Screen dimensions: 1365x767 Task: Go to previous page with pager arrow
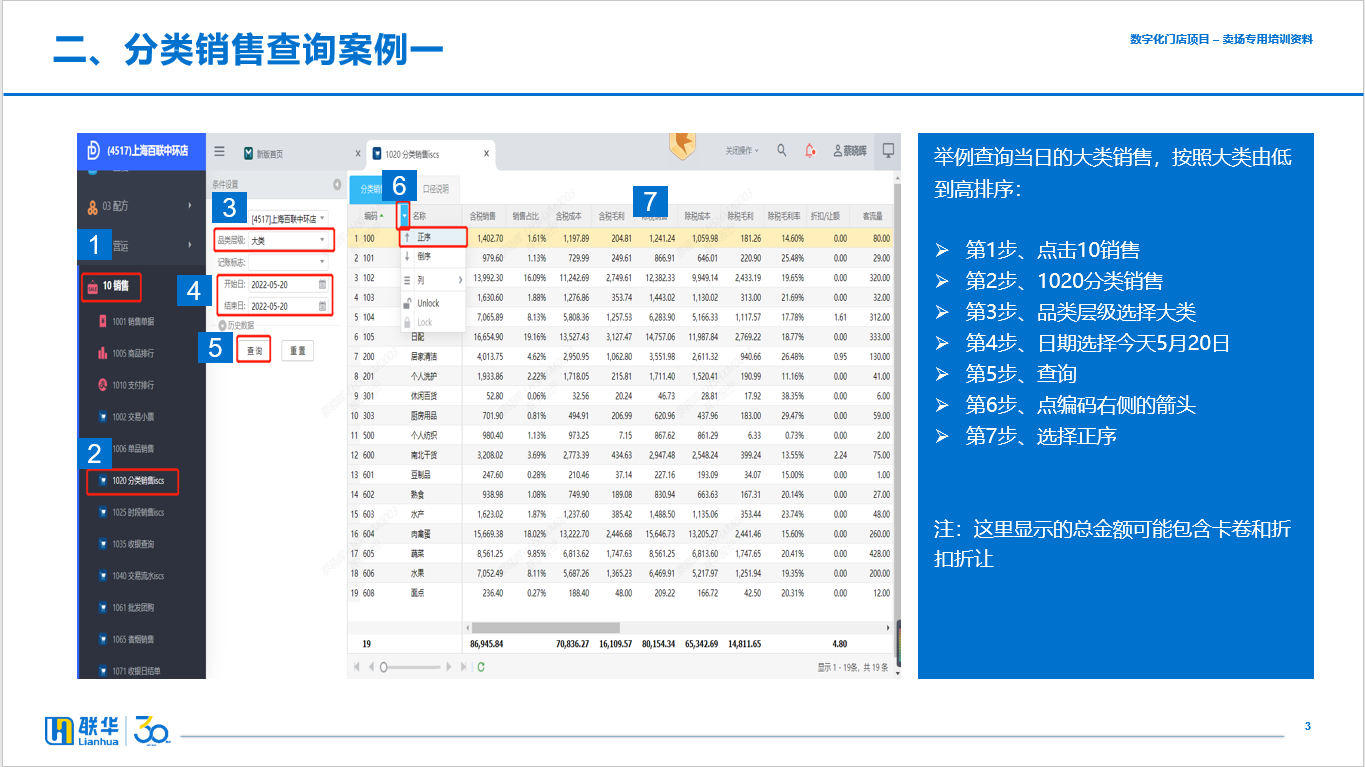point(370,667)
